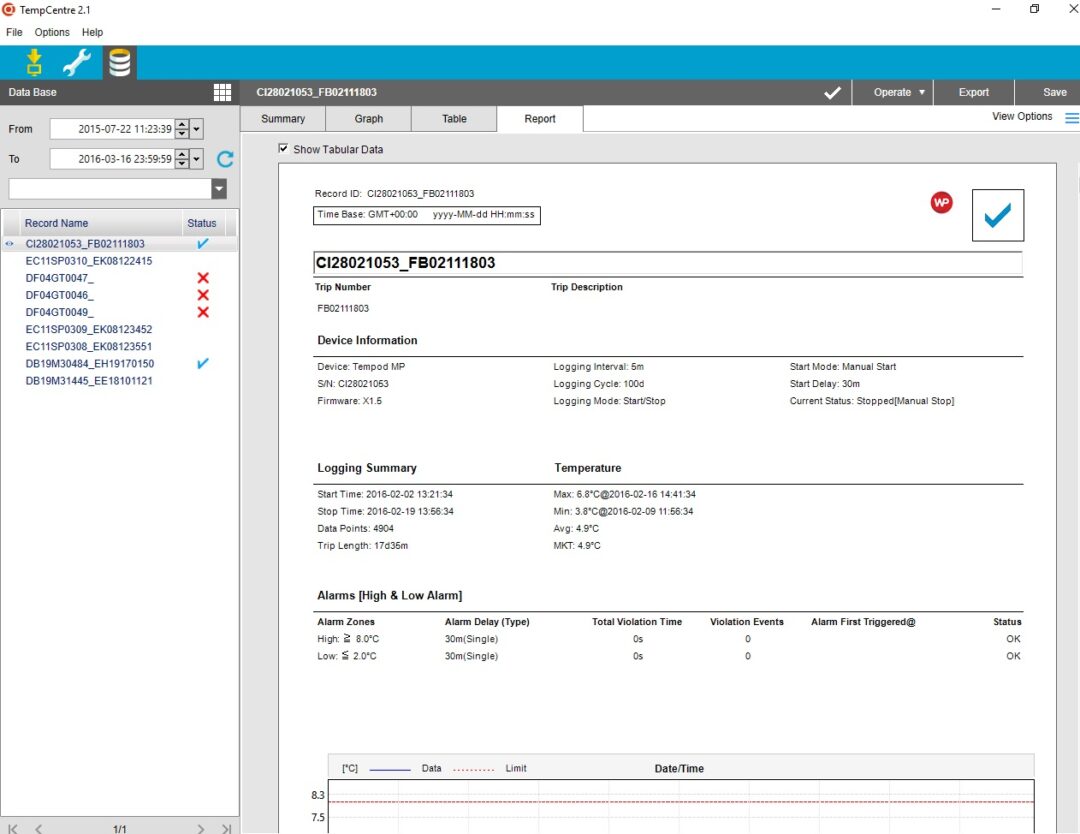Click the grid view icon beside Data Base
1080x834 pixels.
click(x=222, y=92)
